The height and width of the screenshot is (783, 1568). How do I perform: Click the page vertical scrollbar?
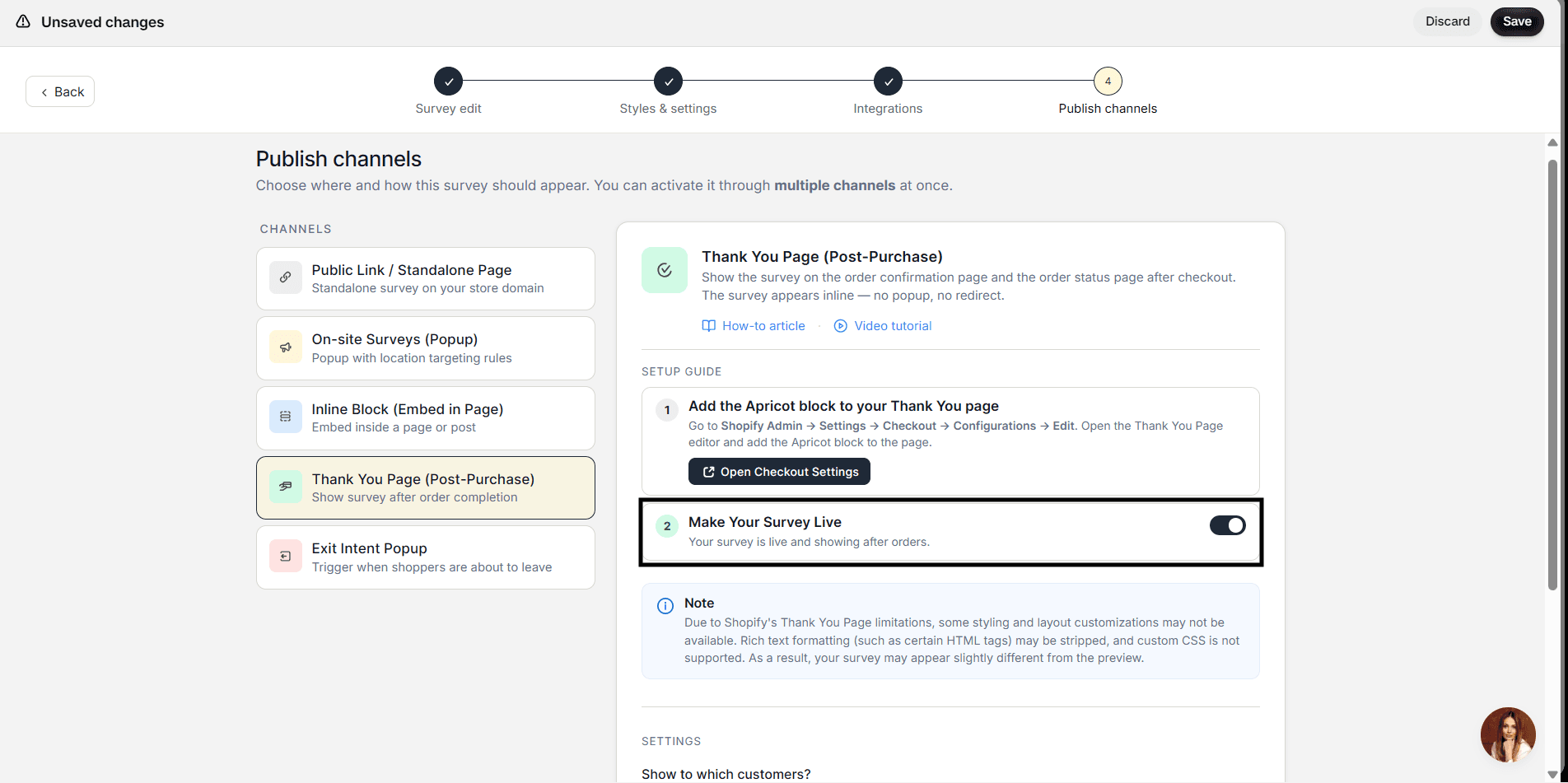point(1552,375)
